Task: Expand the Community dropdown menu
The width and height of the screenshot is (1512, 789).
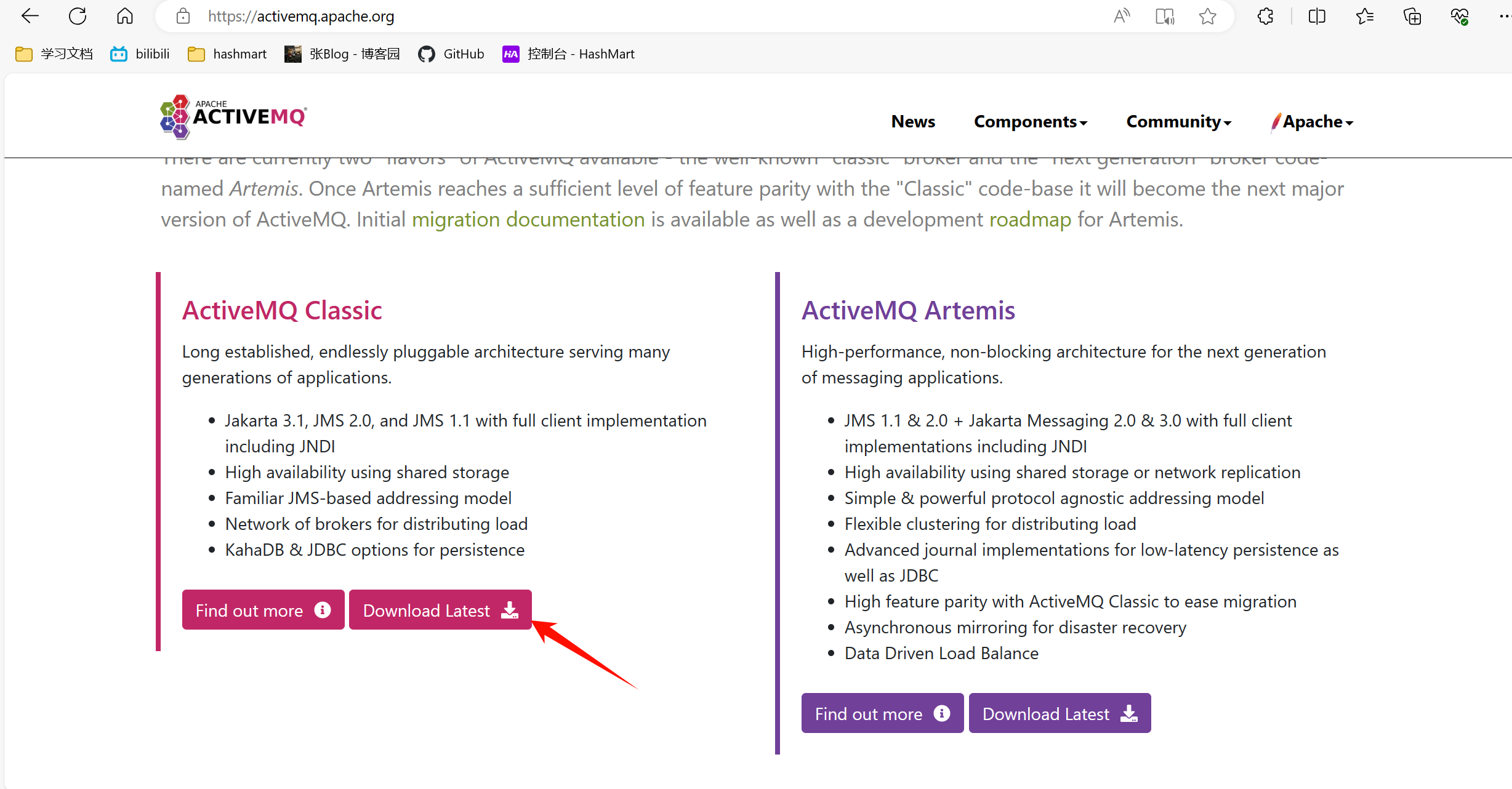Action: point(1178,122)
